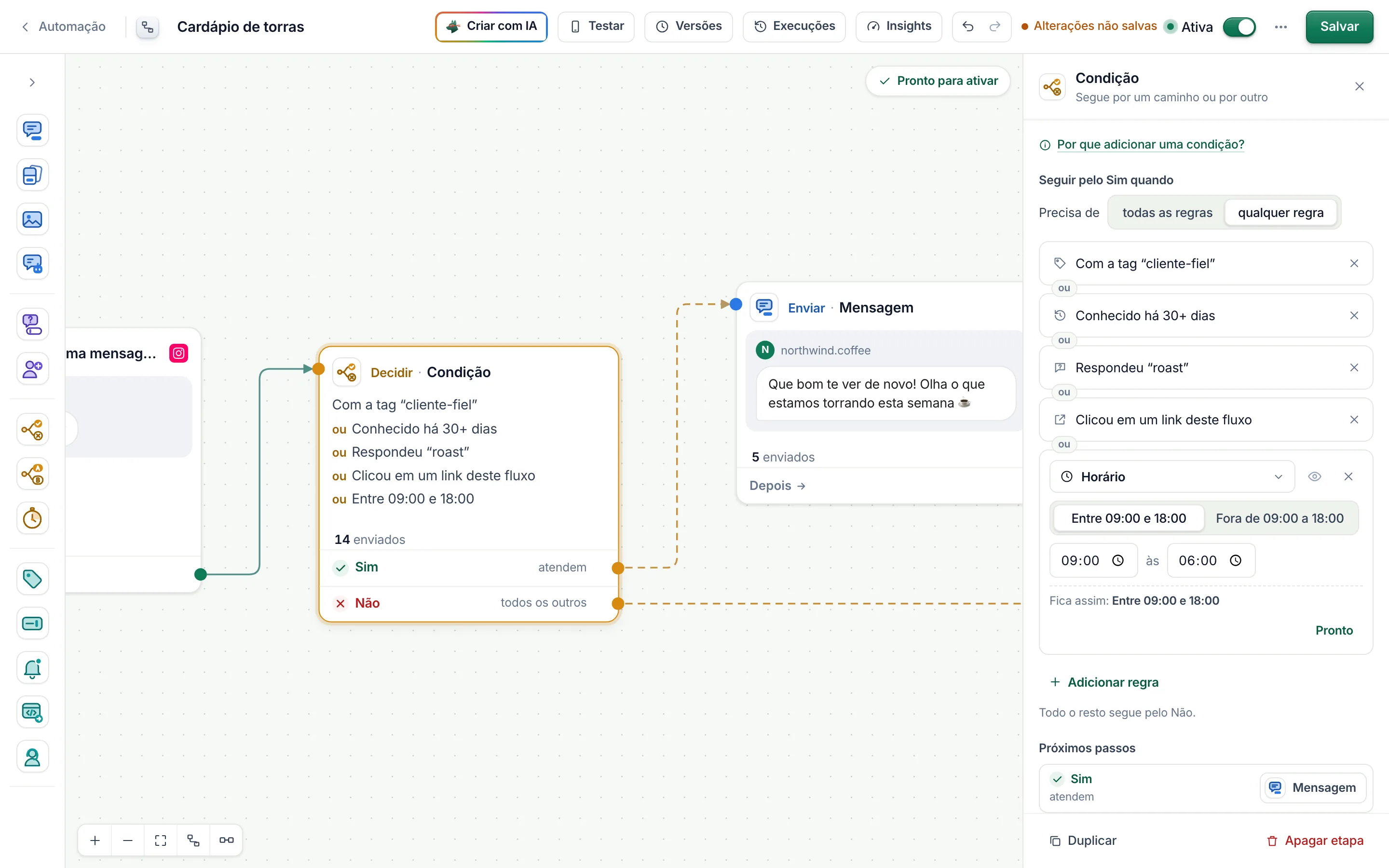Select the tag icon in the sidebar
The height and width of the screenshot is (868, 1389).
click(32, 579)
